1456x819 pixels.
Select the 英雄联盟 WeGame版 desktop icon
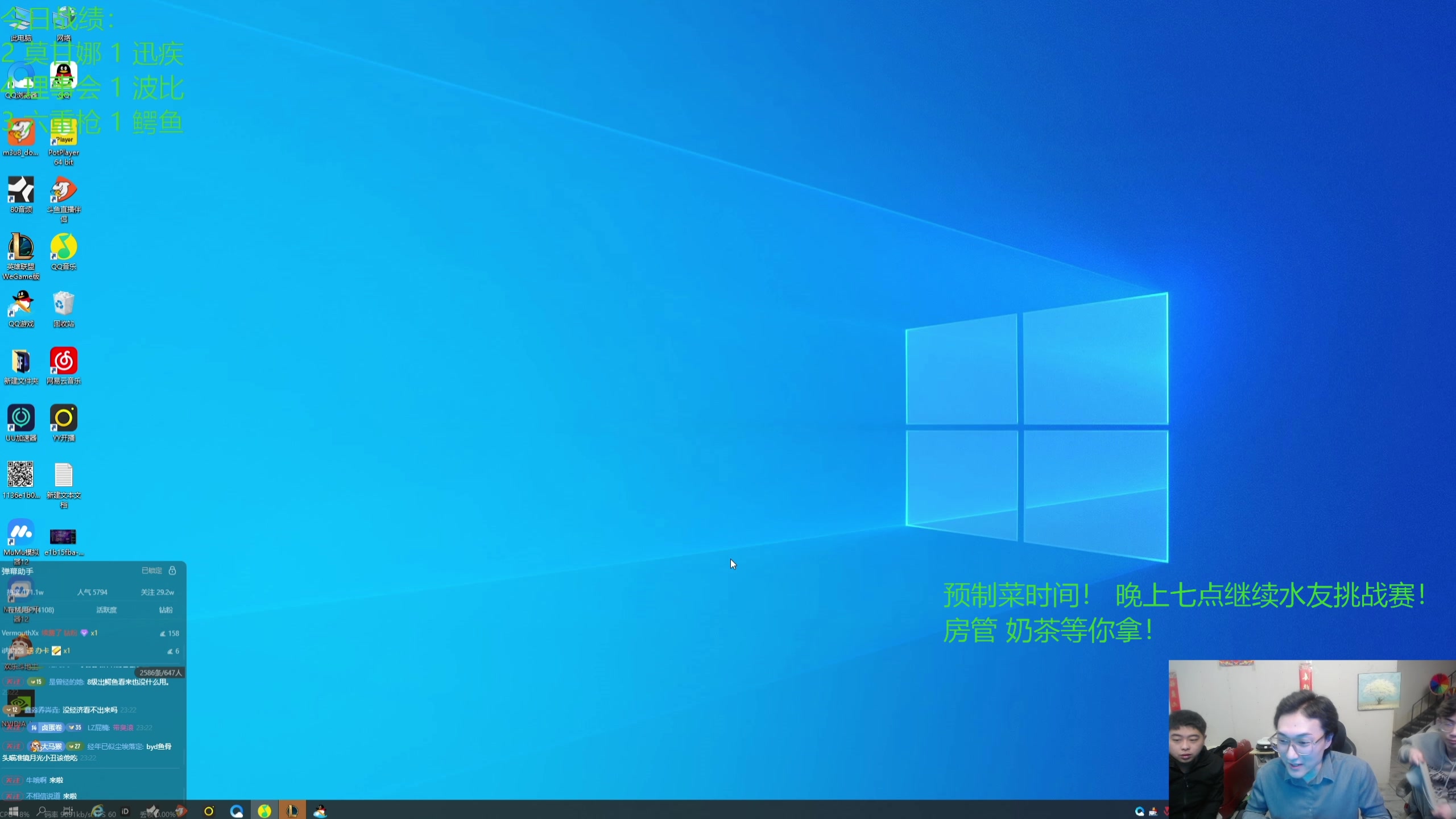coord(21,257)
